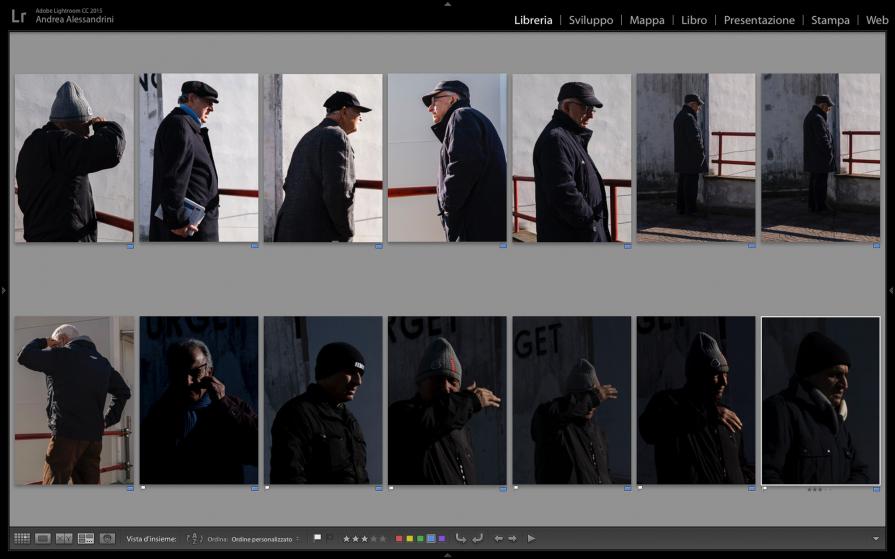895x559 pixels.
Task: Open Compare view (XY) icon
Action: 64,538
